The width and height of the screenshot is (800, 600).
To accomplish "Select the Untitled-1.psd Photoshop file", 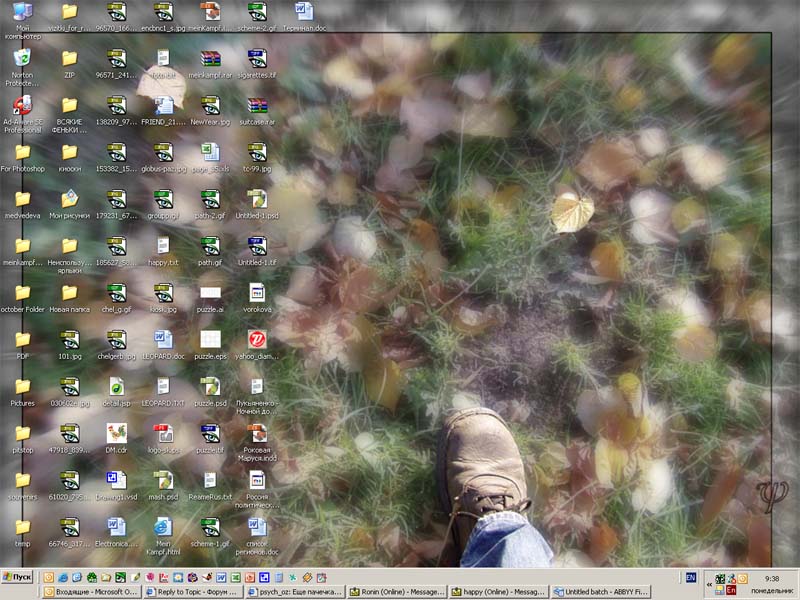I will [x=257, y=205].
